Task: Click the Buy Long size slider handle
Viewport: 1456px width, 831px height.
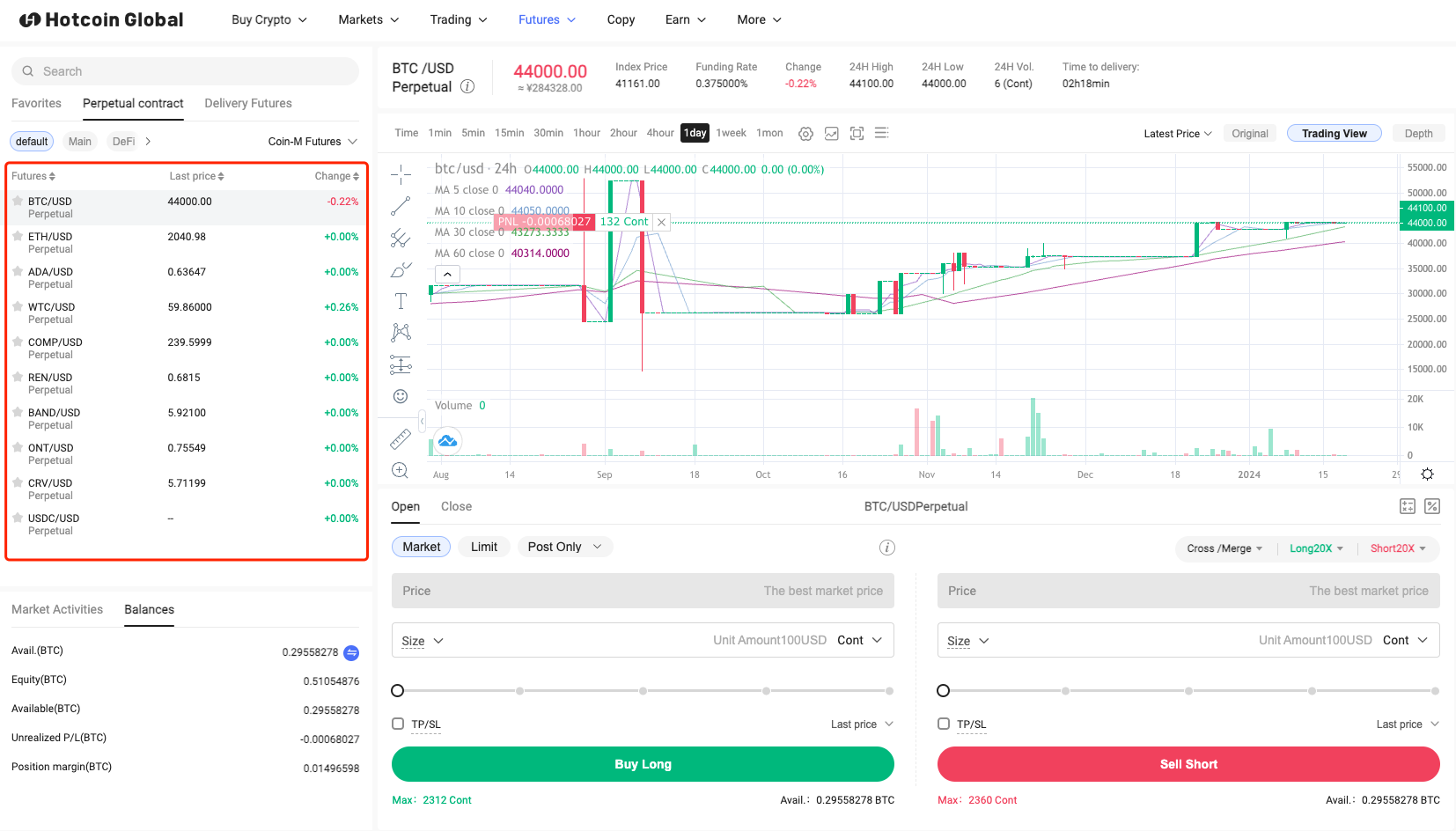Action: coord(398,691)
